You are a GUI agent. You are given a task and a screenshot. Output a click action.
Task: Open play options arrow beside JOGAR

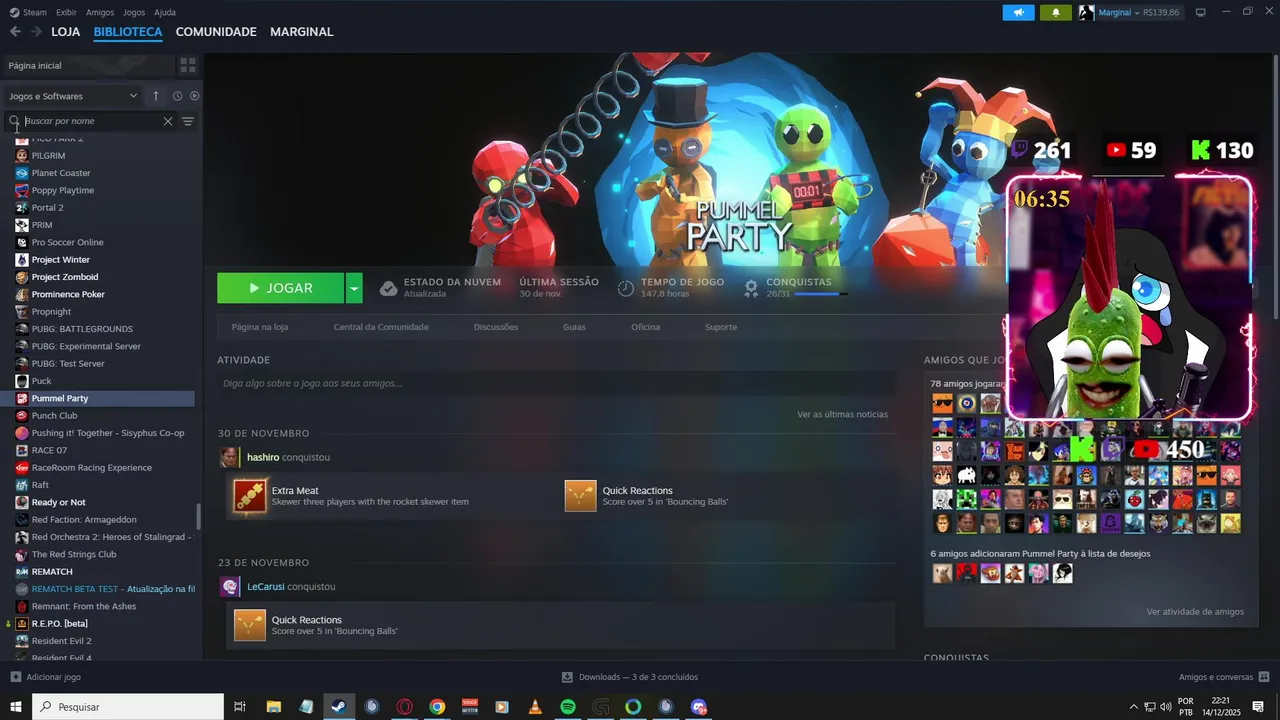353,288
